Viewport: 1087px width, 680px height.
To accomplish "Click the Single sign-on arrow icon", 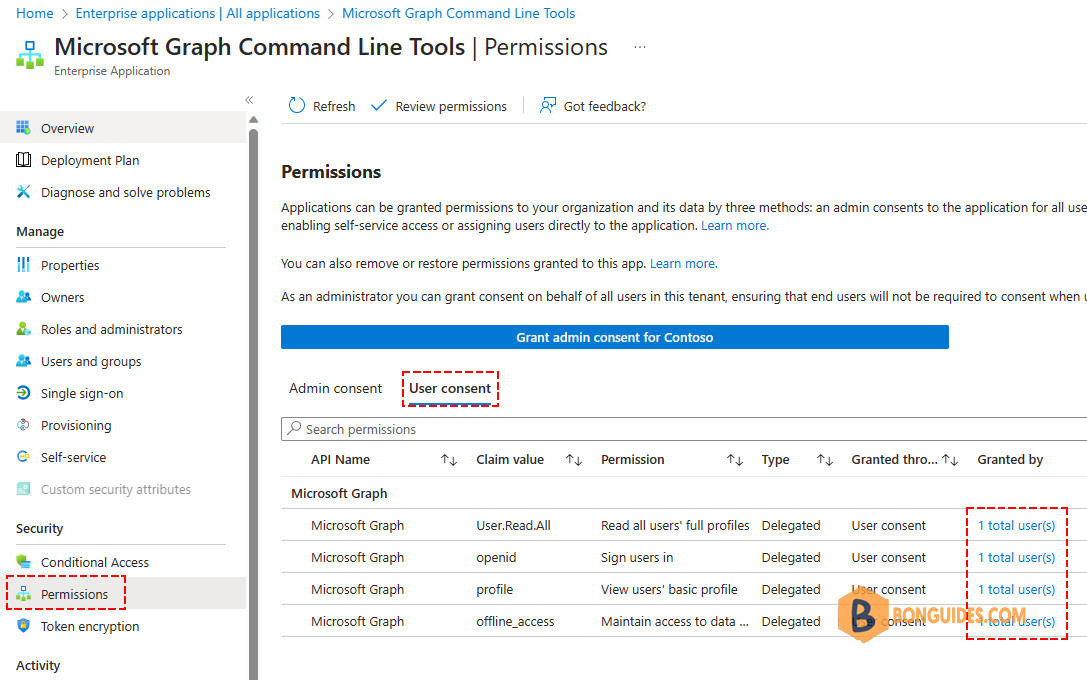I will pos(23,393).
